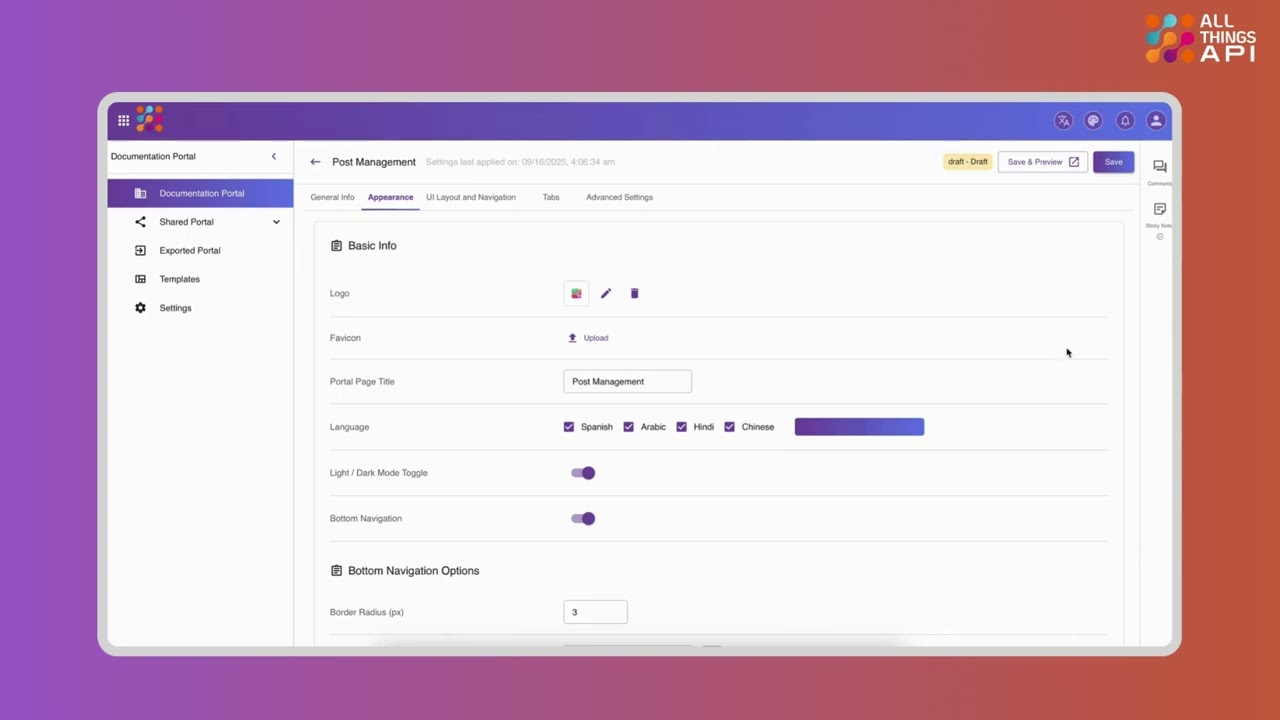Uncheck the Hindi language checkbox

coord(682,427)
